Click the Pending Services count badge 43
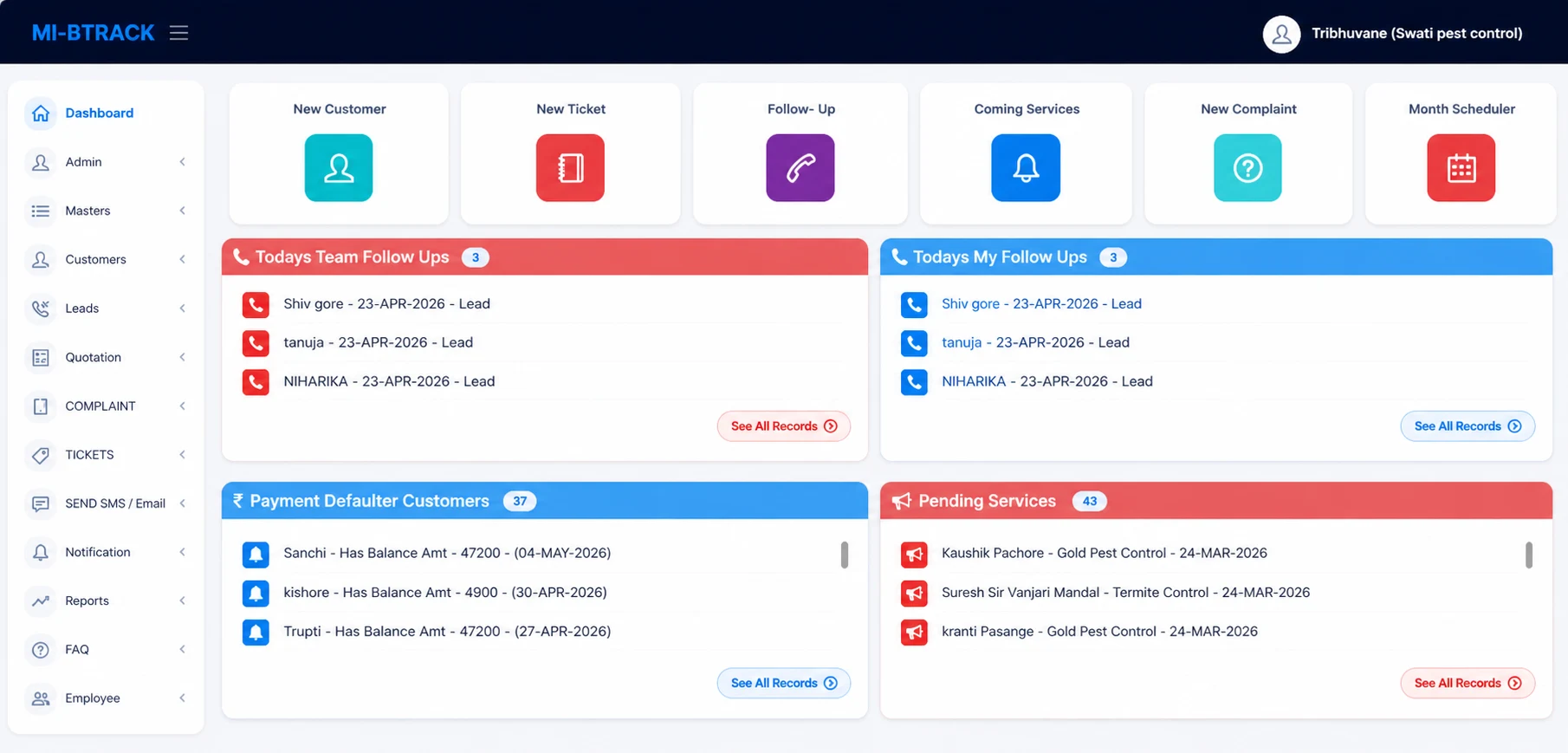The height and width of the screenshot is (753, 1568). click(1089, 501)
